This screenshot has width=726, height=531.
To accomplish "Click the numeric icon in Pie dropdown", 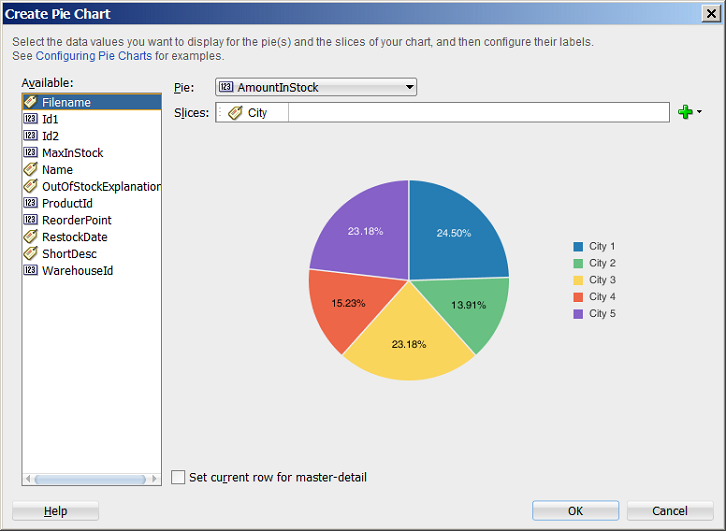I will coord(226,87).
